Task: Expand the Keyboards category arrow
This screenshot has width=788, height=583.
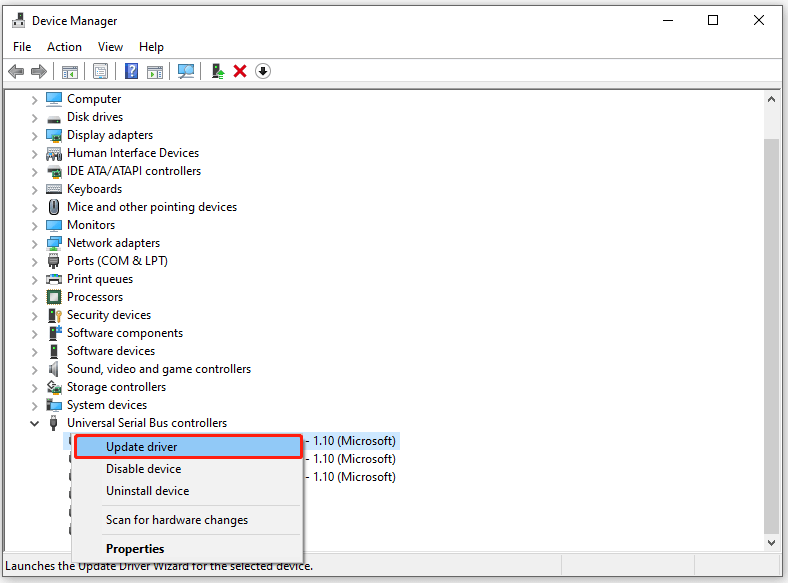Action: 35,189
